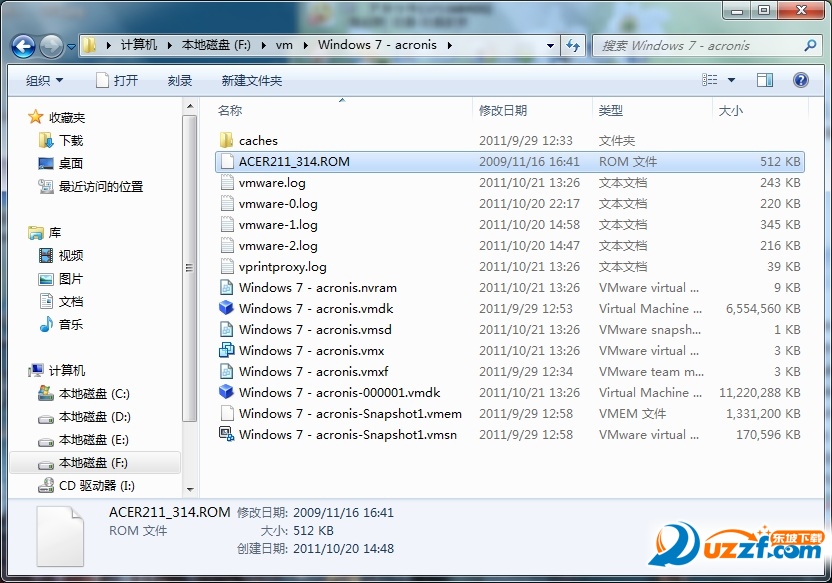Screen dimensions: 832x583
Task: Click the 新建文件夹 button
Action: pyautogui.click(x=252, y=80)
